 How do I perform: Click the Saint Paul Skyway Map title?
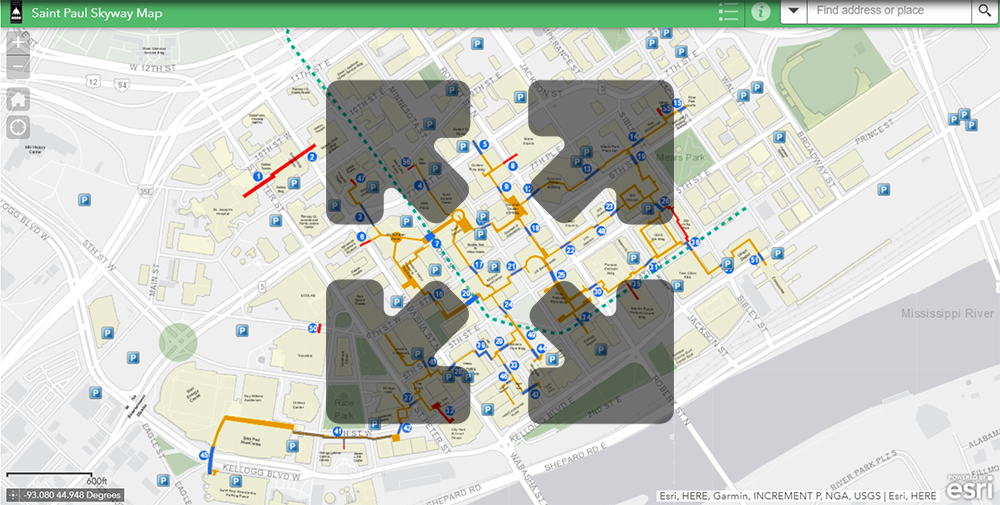pos(97,13)
